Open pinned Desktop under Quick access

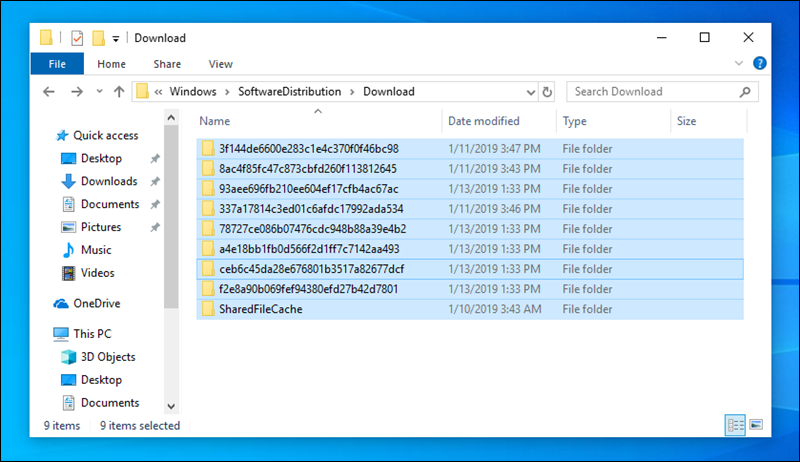92,159
